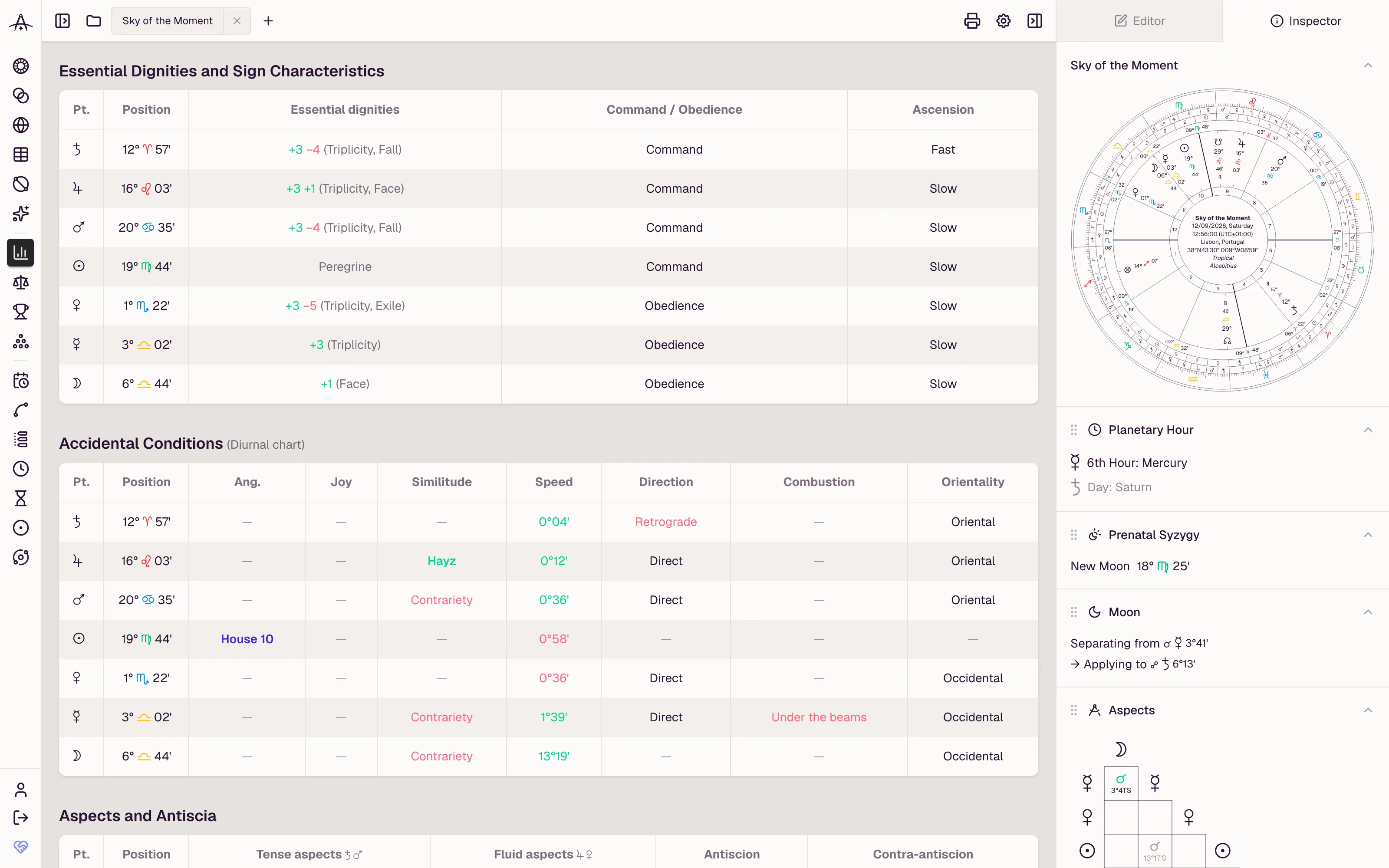
Task: Collapse the Planetary Hour section
Action: (x=1368, y=430)
